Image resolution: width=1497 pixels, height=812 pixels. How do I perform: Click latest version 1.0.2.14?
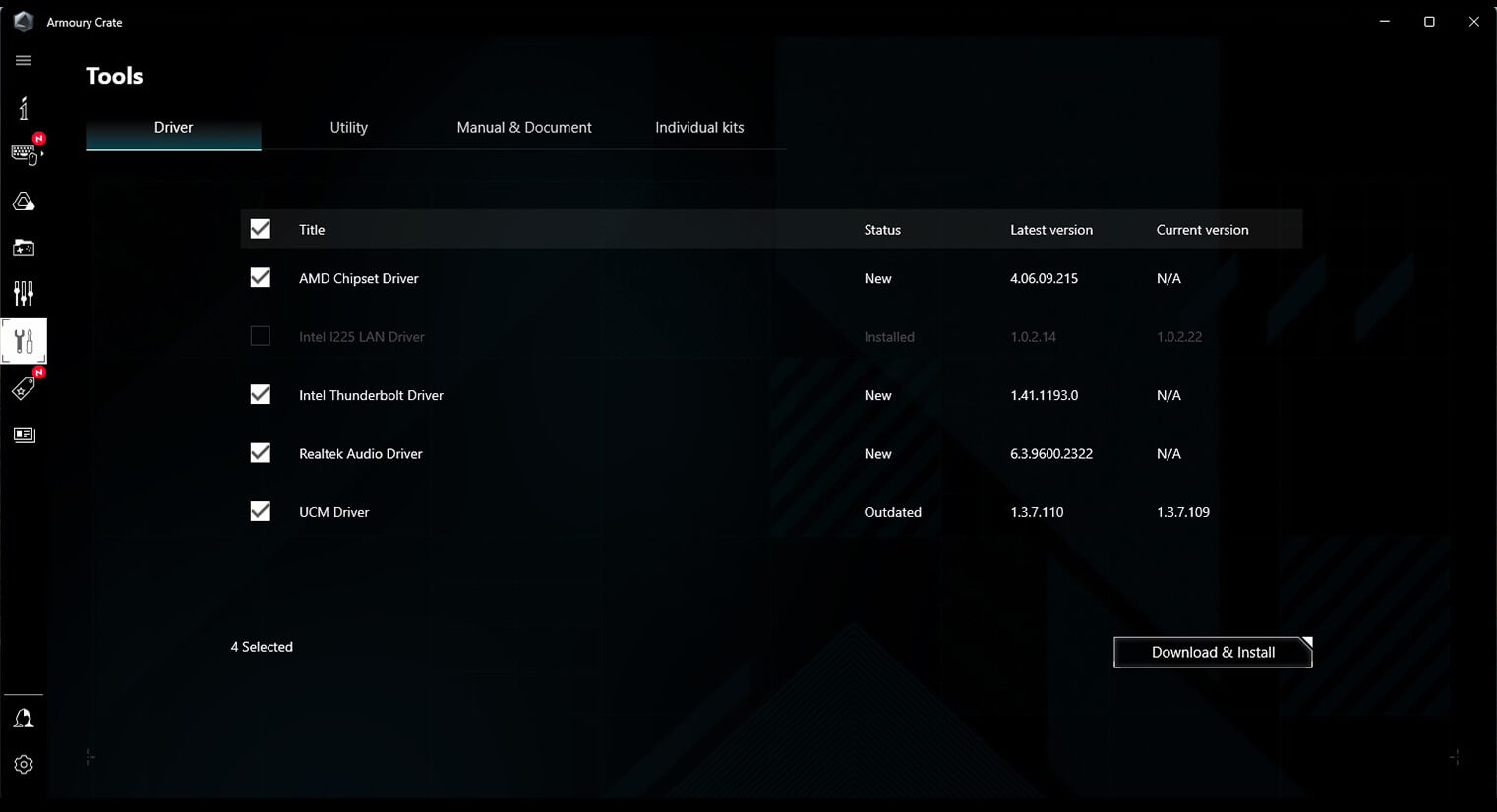pos(1033,337)
